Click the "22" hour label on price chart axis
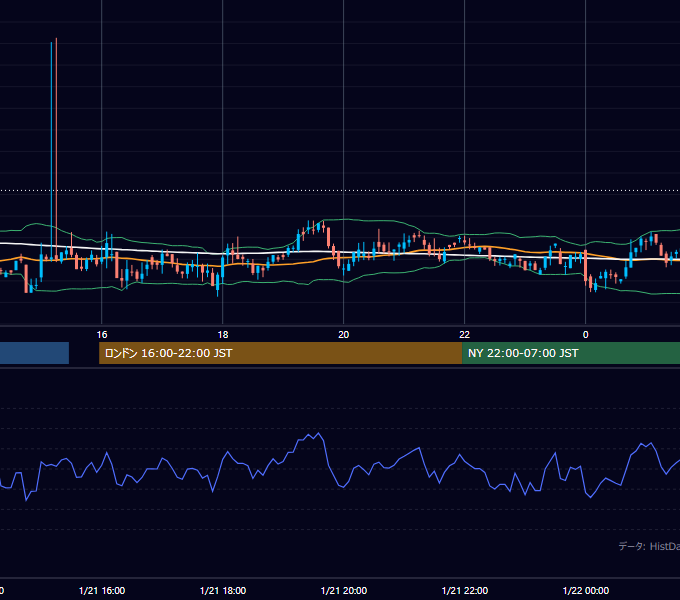Viewport: 680px width, 600px height. coord(464,335)
